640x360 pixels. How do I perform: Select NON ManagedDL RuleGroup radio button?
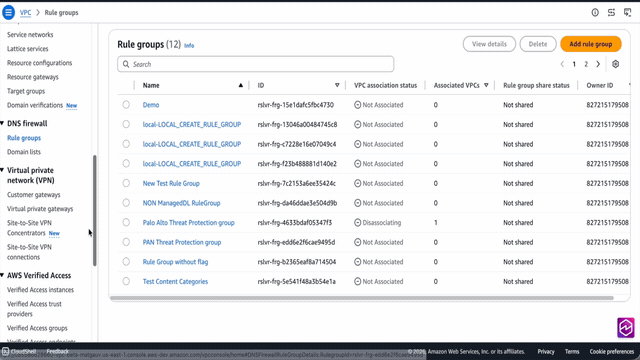tap(126, 203)
